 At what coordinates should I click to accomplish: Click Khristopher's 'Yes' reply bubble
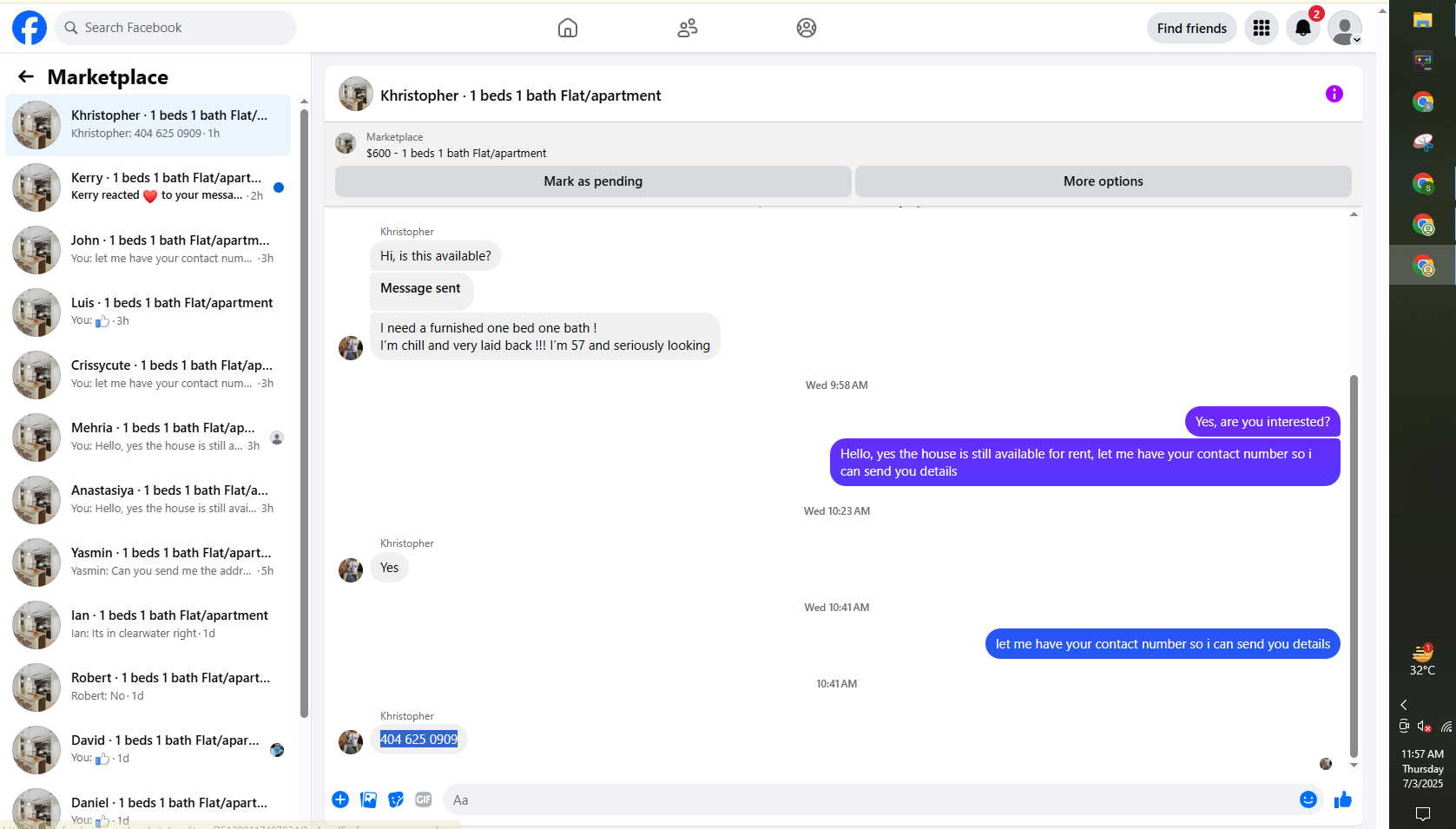(390, 568)
